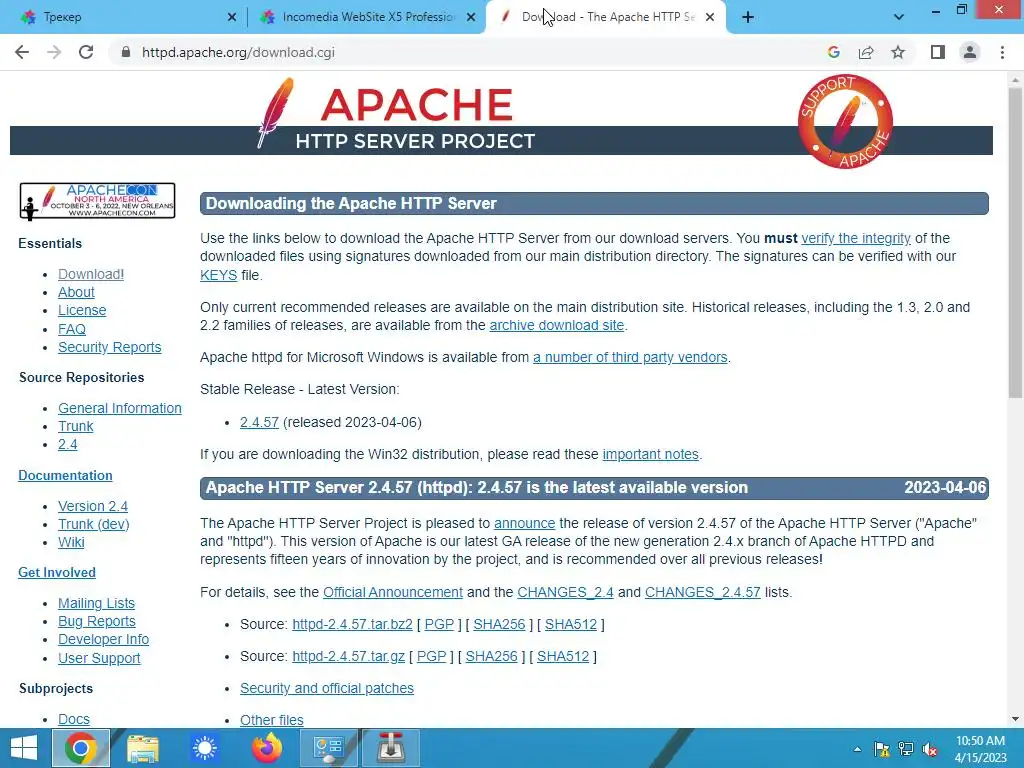Open the Docs subproject link
The height and width of the screenshot is (768, 1024).
(x=74, y=719)
